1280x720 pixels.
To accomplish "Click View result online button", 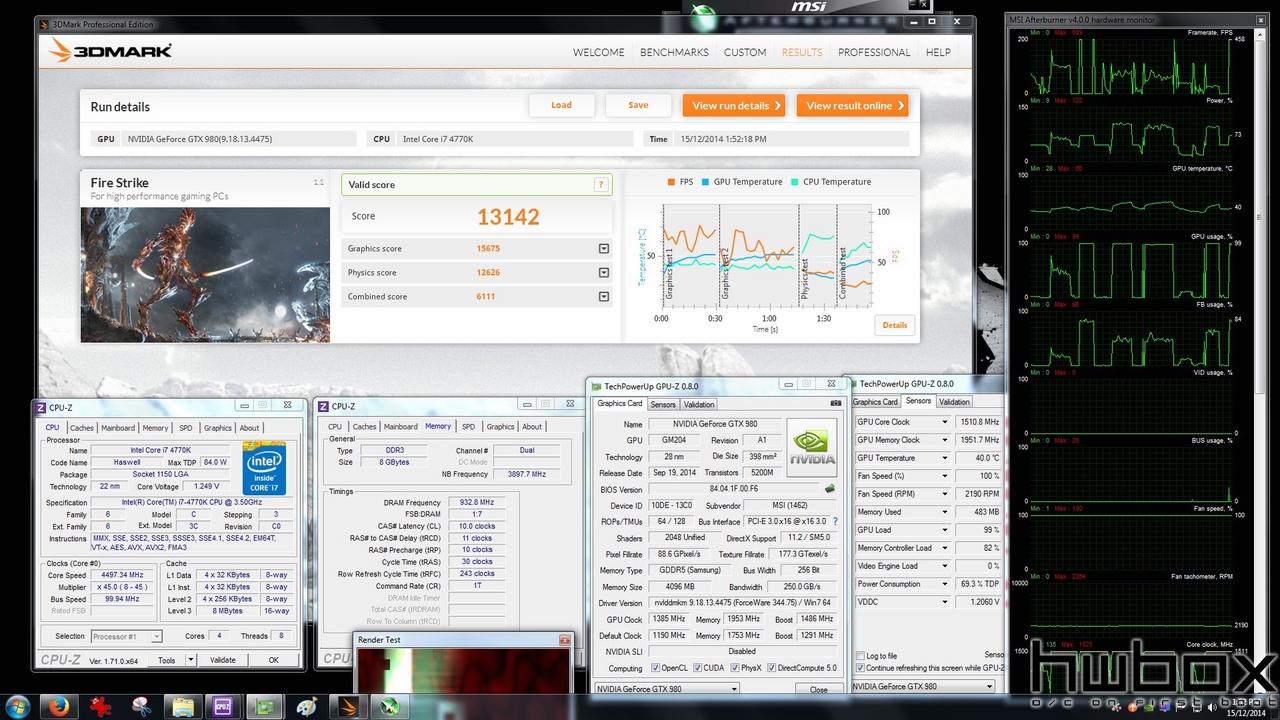I will (853, 105).
